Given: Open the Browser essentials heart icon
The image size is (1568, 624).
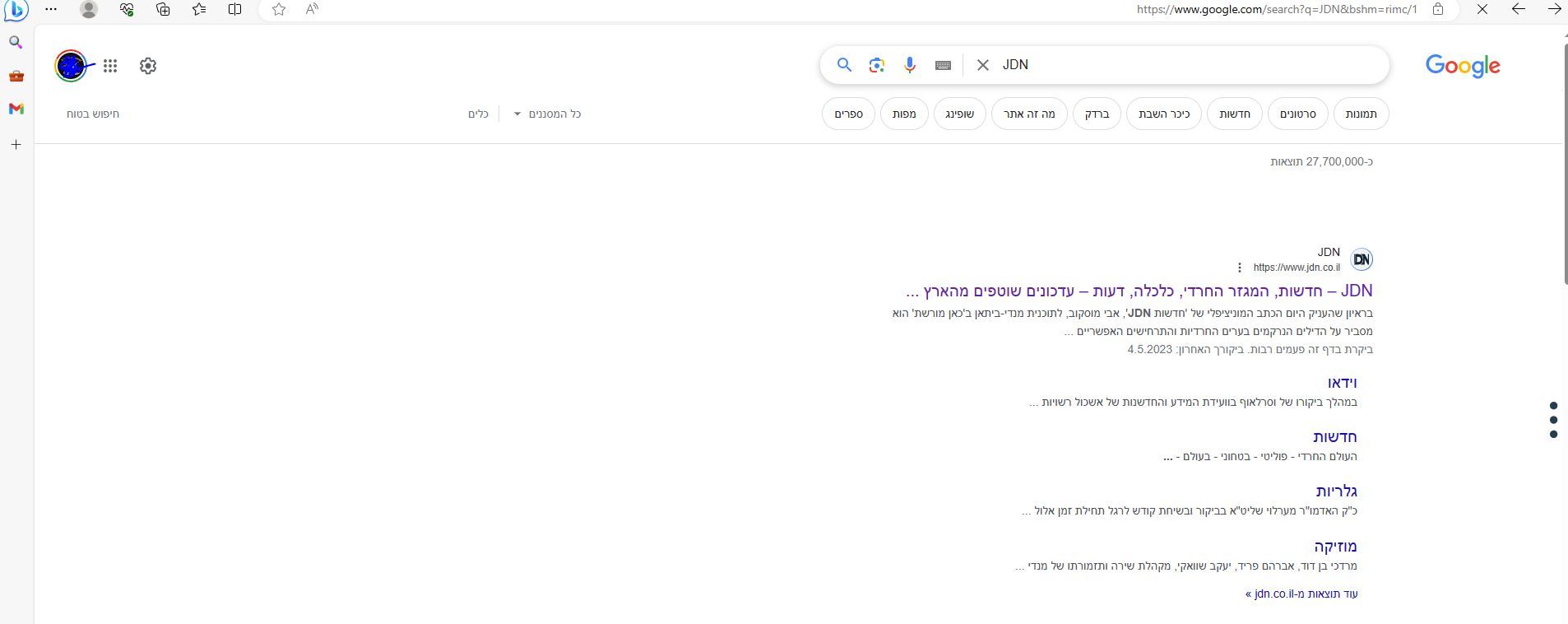Looking at the screenshot, I should 127,9.
